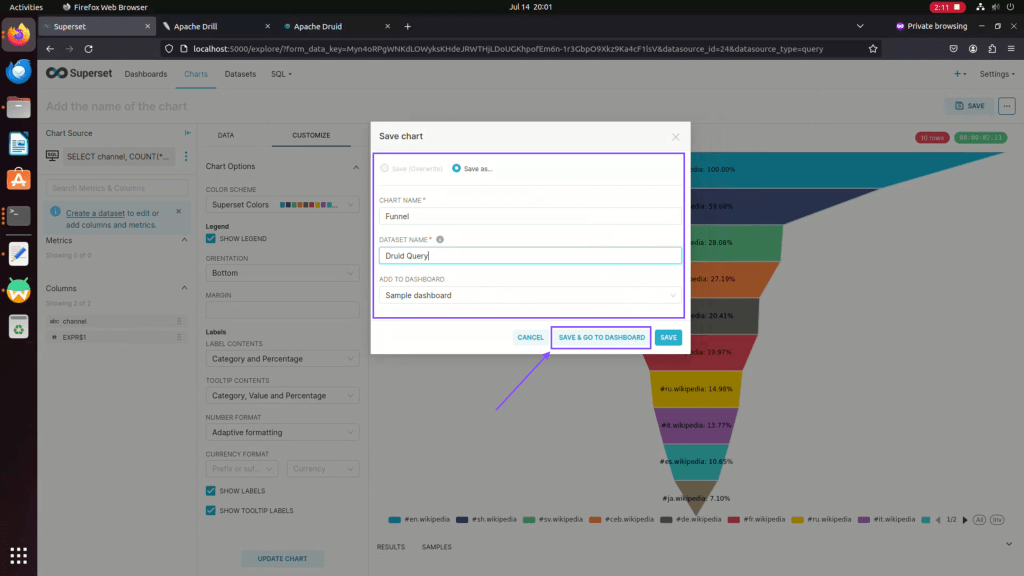Open the Label Contents dropdown
1024x576 pixels.
[x=282, y=358]
